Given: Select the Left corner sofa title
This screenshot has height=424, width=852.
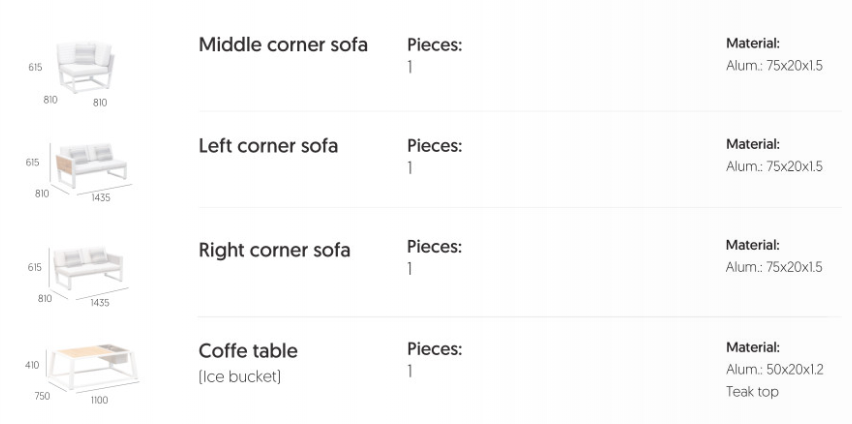Looking at the screenshot, I should (268, 146).
